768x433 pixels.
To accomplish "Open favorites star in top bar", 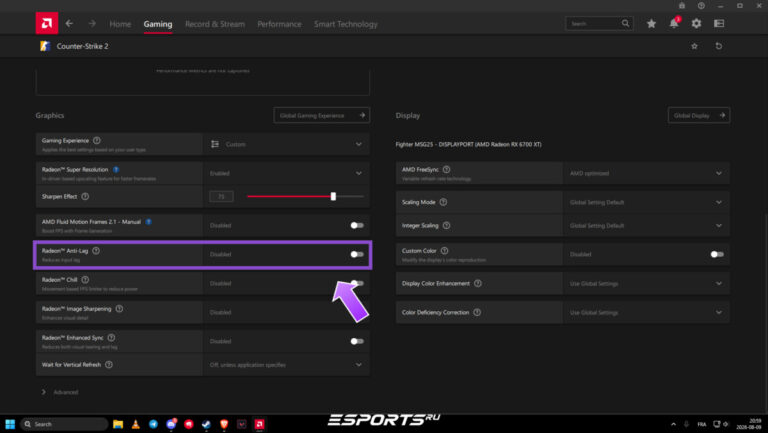I will [651, 24].
